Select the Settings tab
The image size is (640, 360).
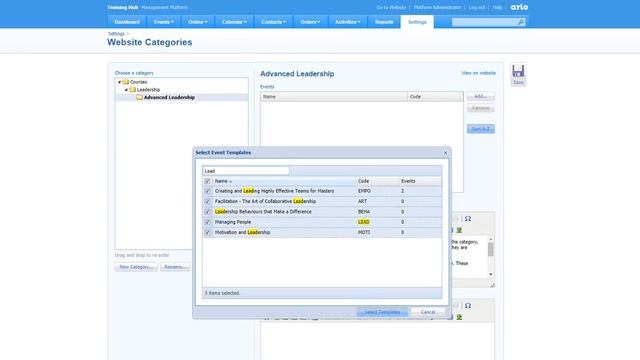tap(417, 22)
